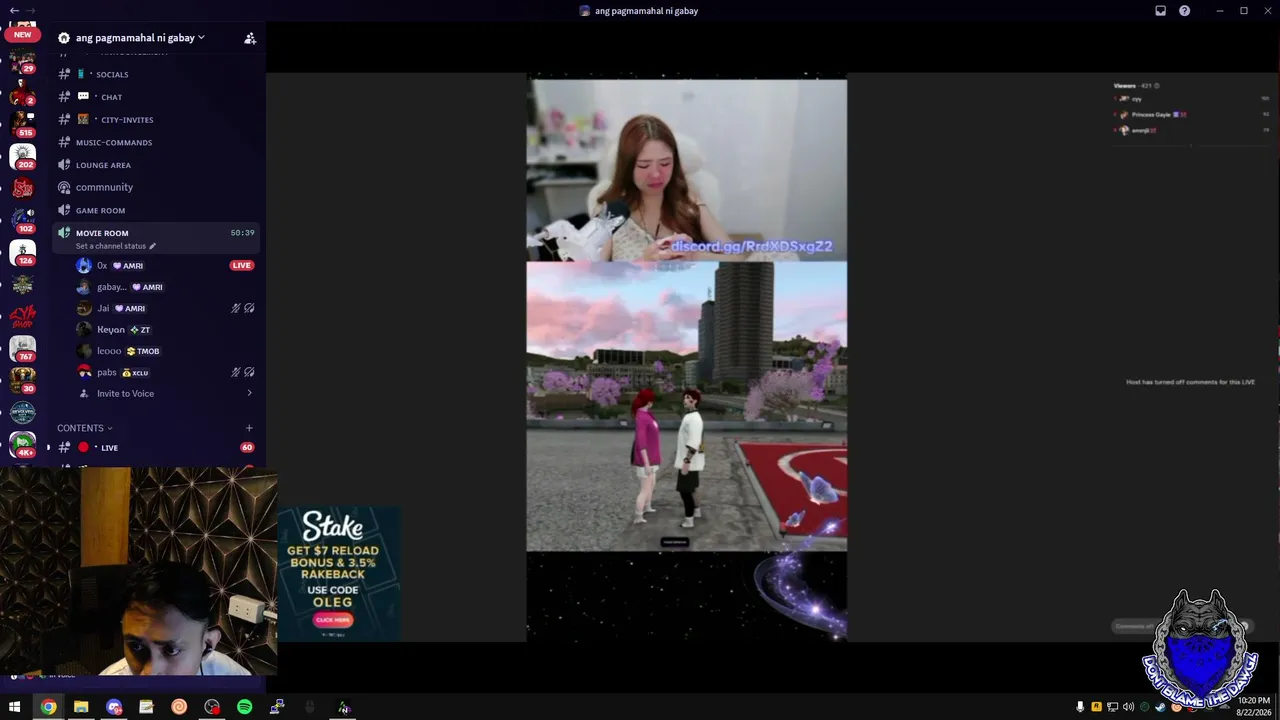Open the Discord inbox icon in title bar
The width and height of the screenshot is (1280, 720).
tap(1160, 11)
